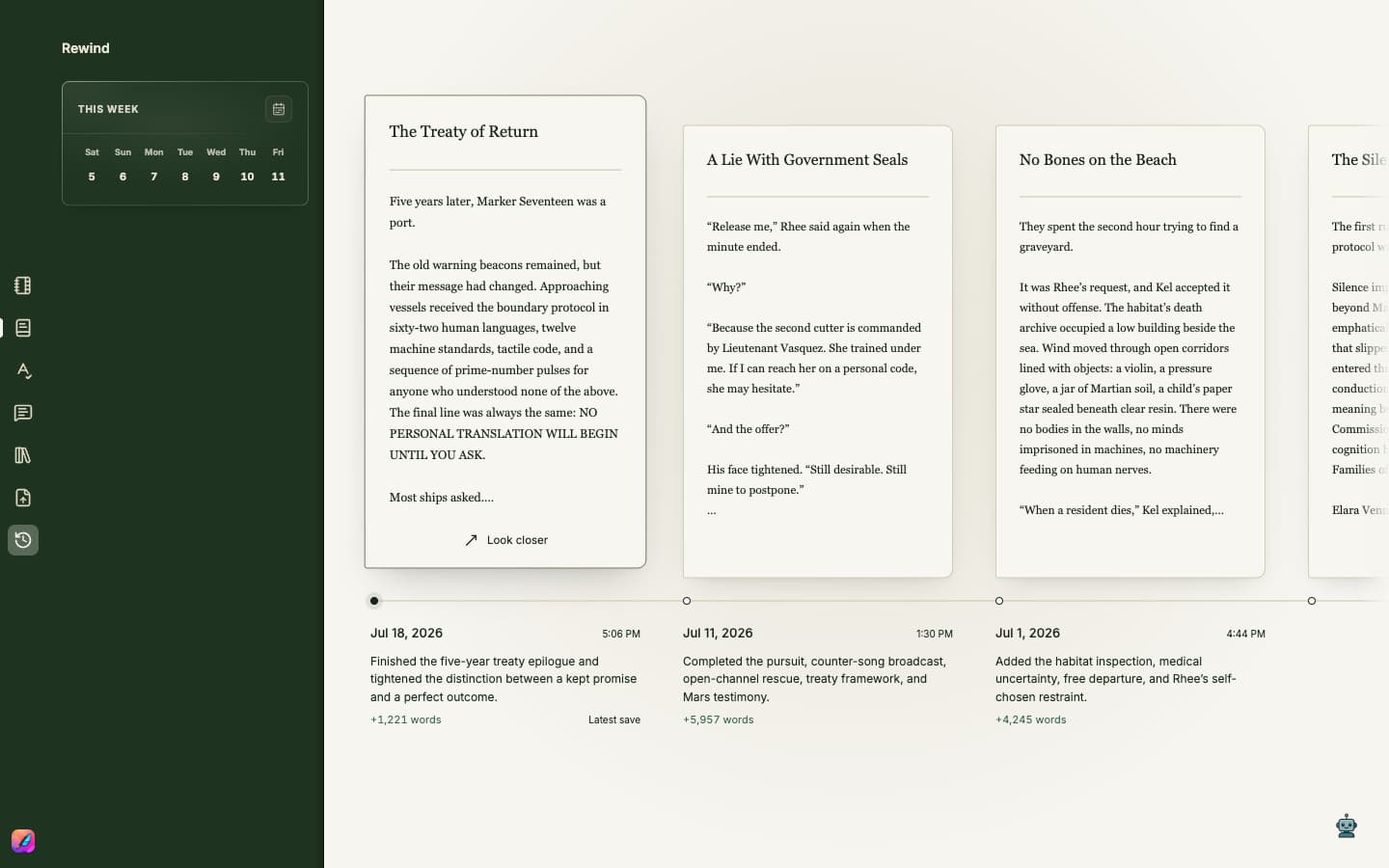Click the feather quill app icon
This screenshot has width=1389, height=868.
23,841
